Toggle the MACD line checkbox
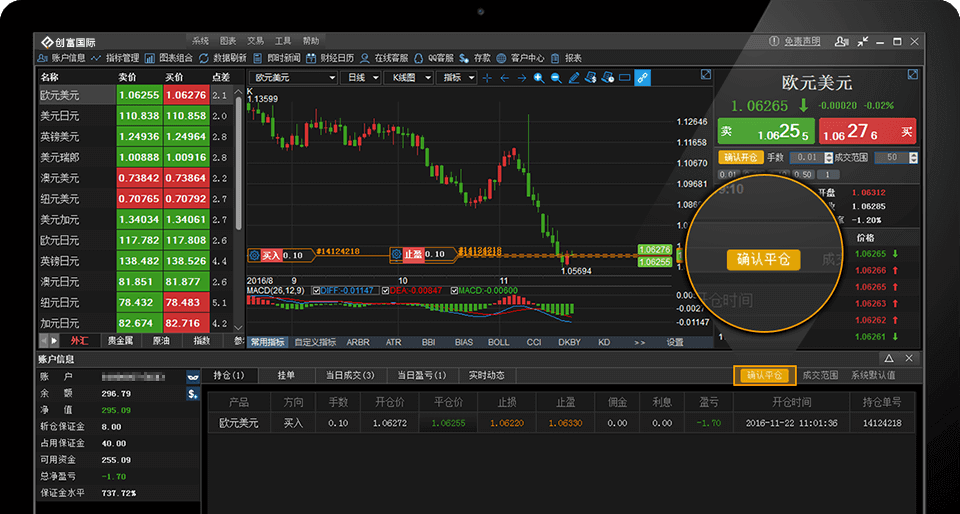The width and height of the screenshot is (960, 514). click(x=454, y=291)
